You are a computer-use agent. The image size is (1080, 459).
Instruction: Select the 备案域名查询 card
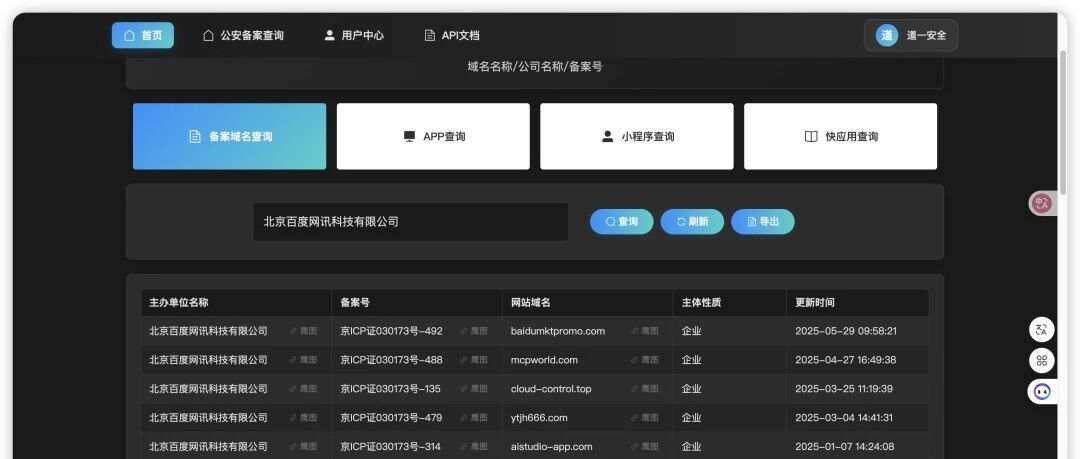(229, 136)
